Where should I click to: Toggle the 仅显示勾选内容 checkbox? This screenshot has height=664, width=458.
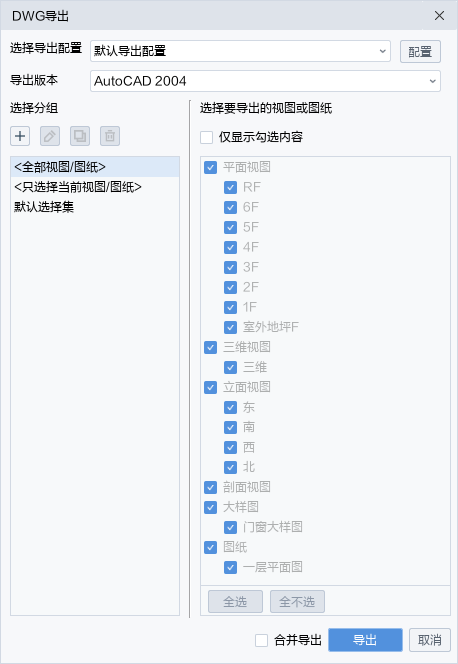207,137
